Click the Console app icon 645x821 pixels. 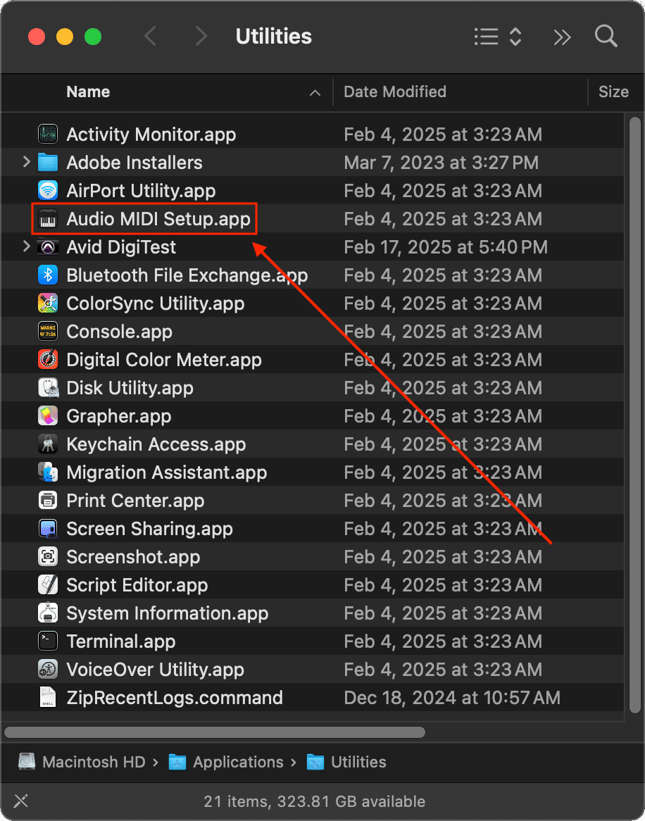point(48,332)
